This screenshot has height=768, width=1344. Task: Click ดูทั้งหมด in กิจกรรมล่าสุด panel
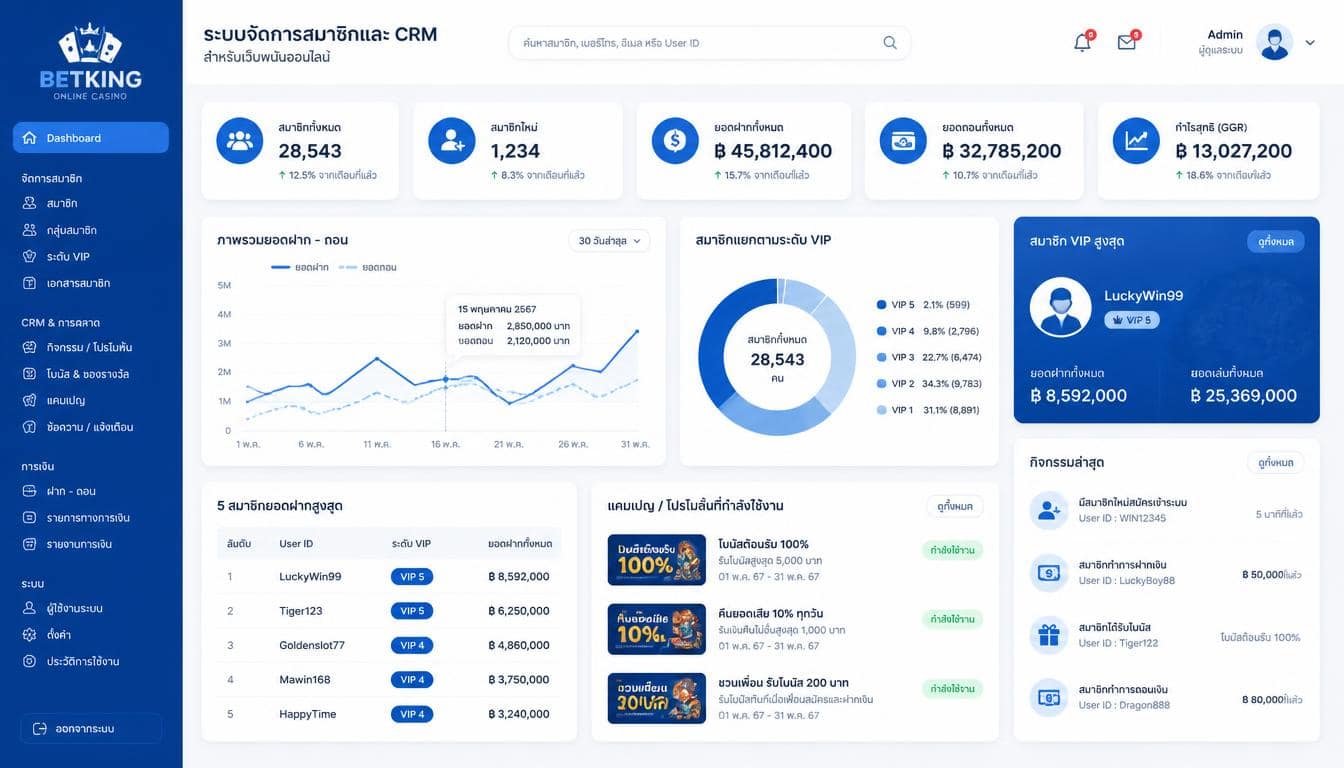[x=1275, y=463]
